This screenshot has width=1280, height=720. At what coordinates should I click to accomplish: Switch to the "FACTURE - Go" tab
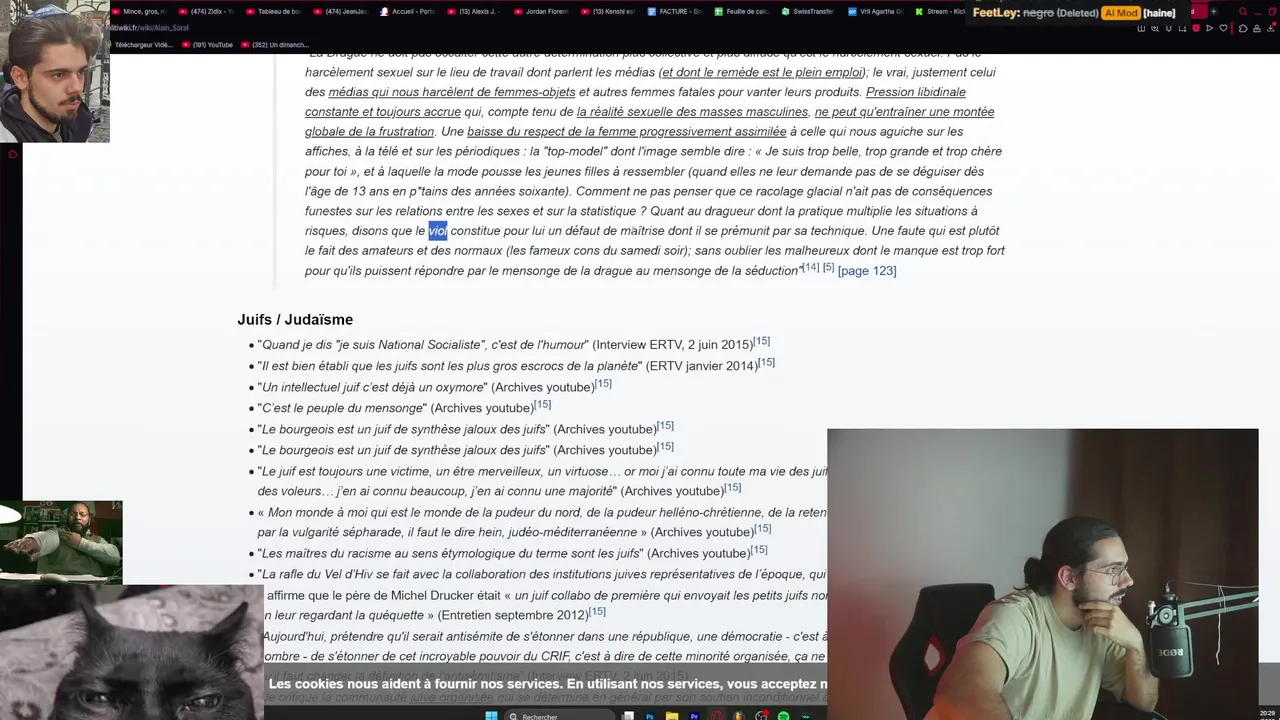pos(674,12)
